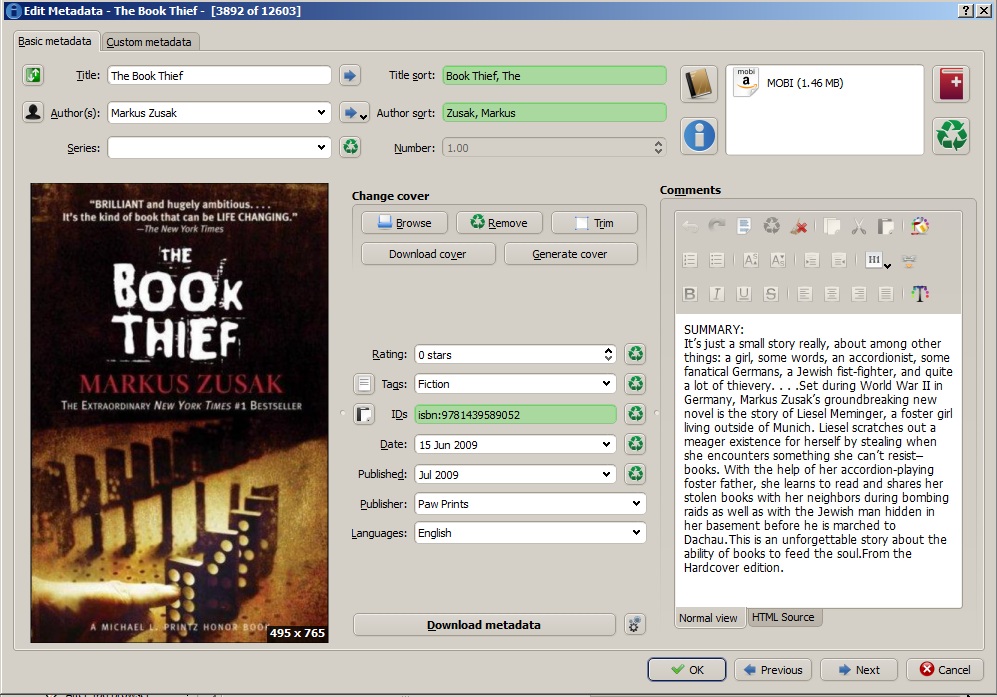Go to the Next book
This screenshot has width=997, height=697.
(x=858, y=670)
